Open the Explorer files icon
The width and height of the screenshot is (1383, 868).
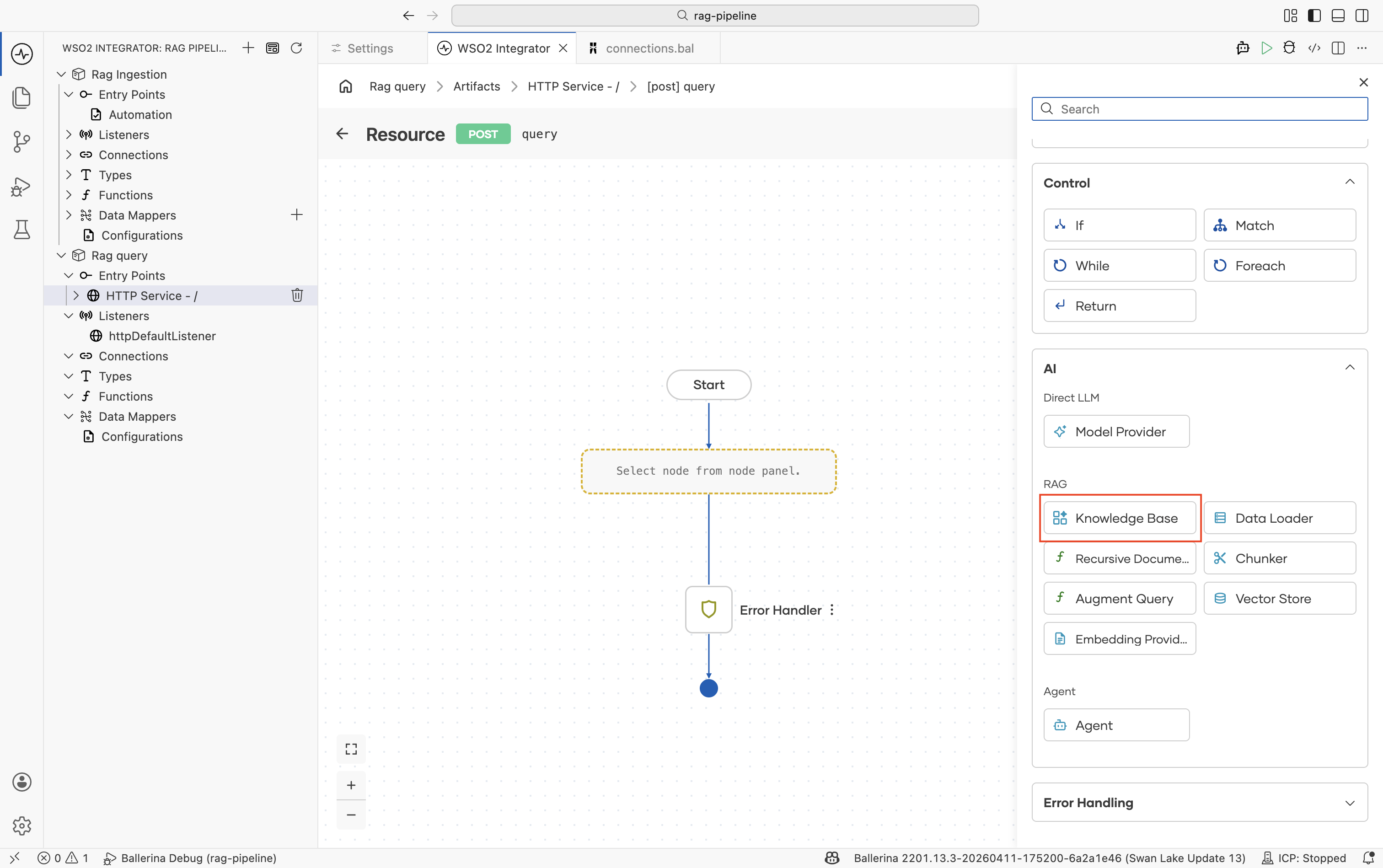[x=22, y=97]
